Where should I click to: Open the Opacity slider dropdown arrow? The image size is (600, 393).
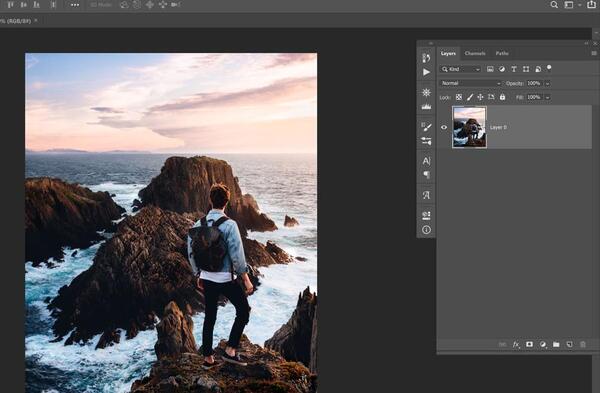coord(548,83)
